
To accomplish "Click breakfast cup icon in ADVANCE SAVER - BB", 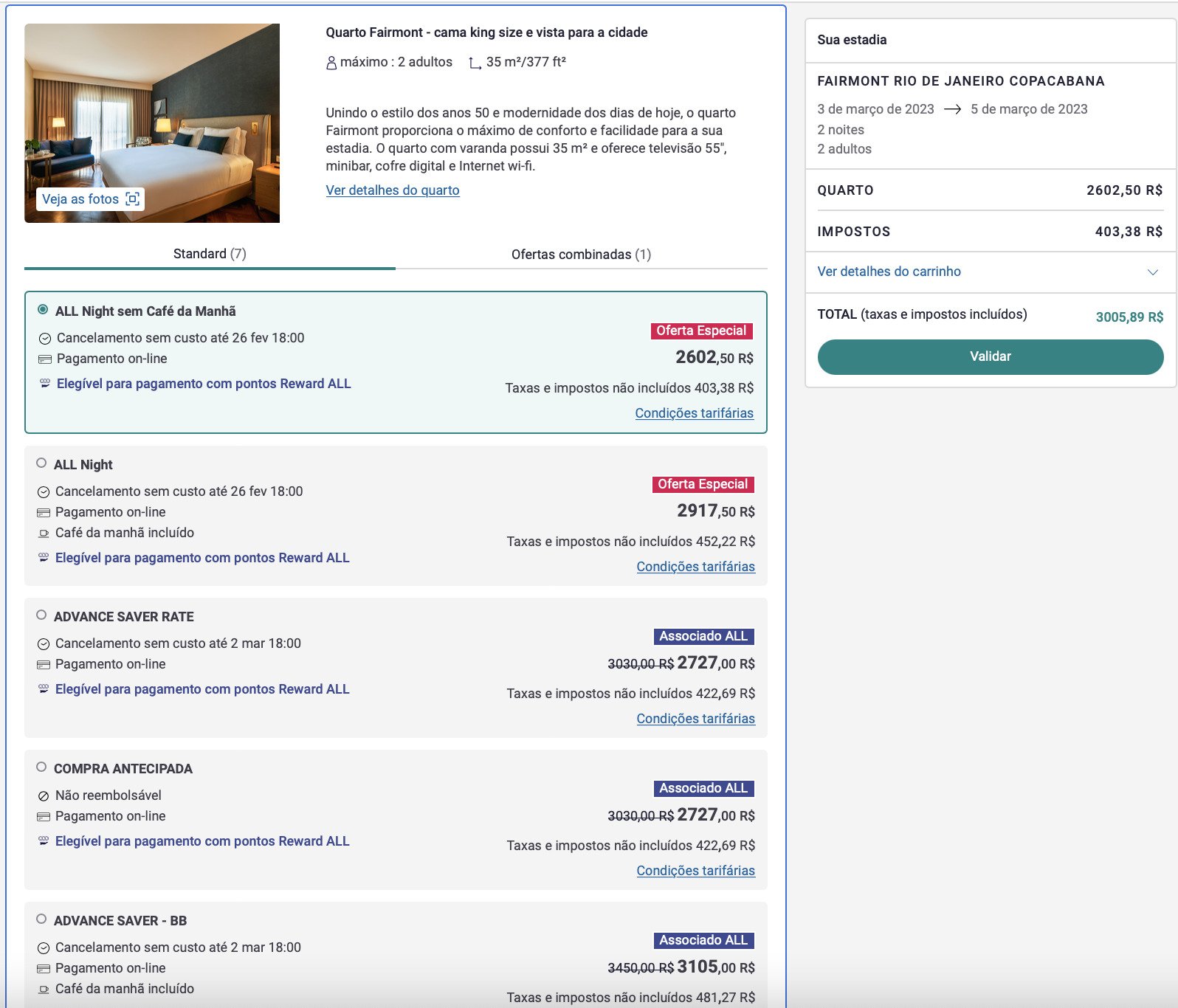I will (x=44, y=990).
